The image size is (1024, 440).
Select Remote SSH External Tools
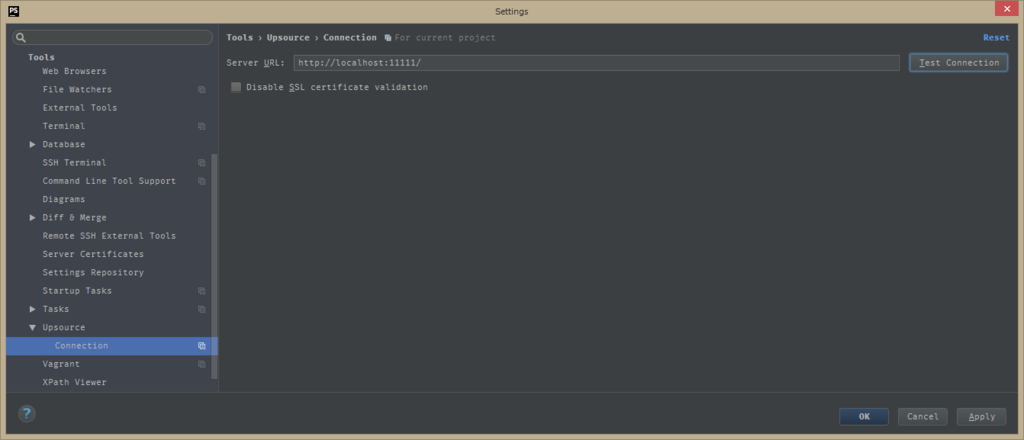[109, 236]
